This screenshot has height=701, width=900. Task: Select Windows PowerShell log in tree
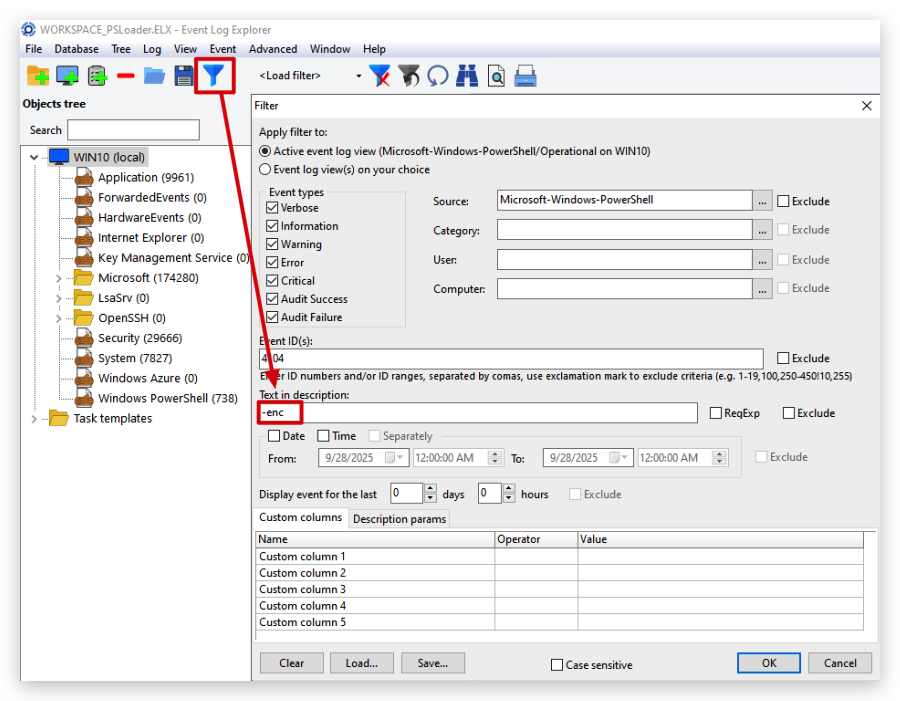168,398
